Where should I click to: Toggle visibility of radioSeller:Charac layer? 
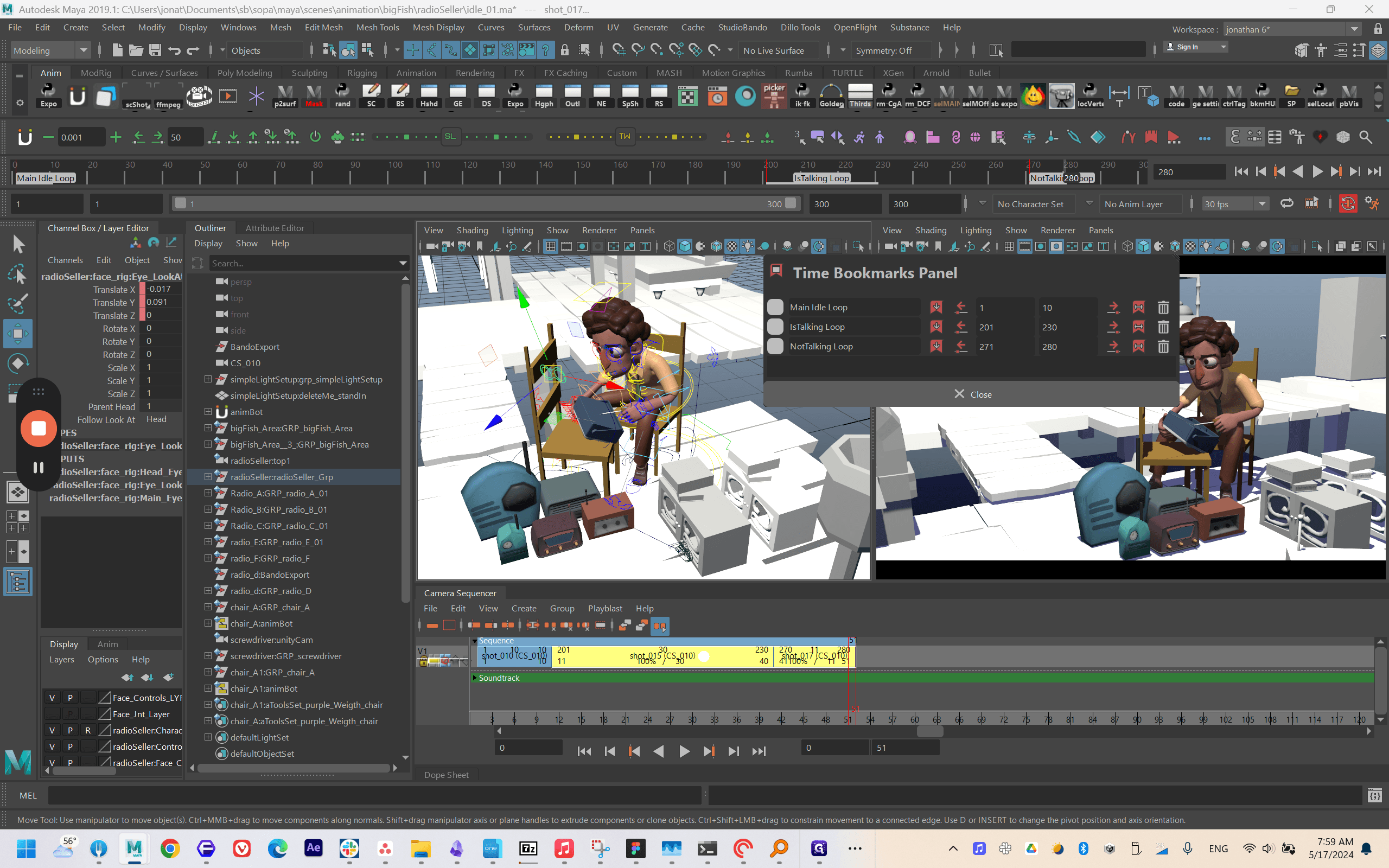click(x=52, y=730)
